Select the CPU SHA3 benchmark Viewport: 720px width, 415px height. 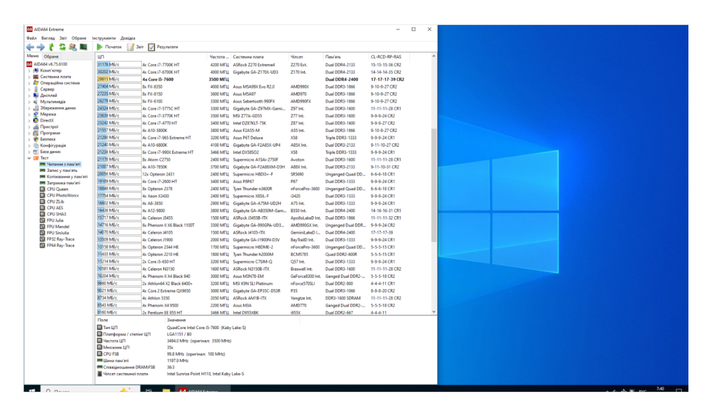pos(53,214)
